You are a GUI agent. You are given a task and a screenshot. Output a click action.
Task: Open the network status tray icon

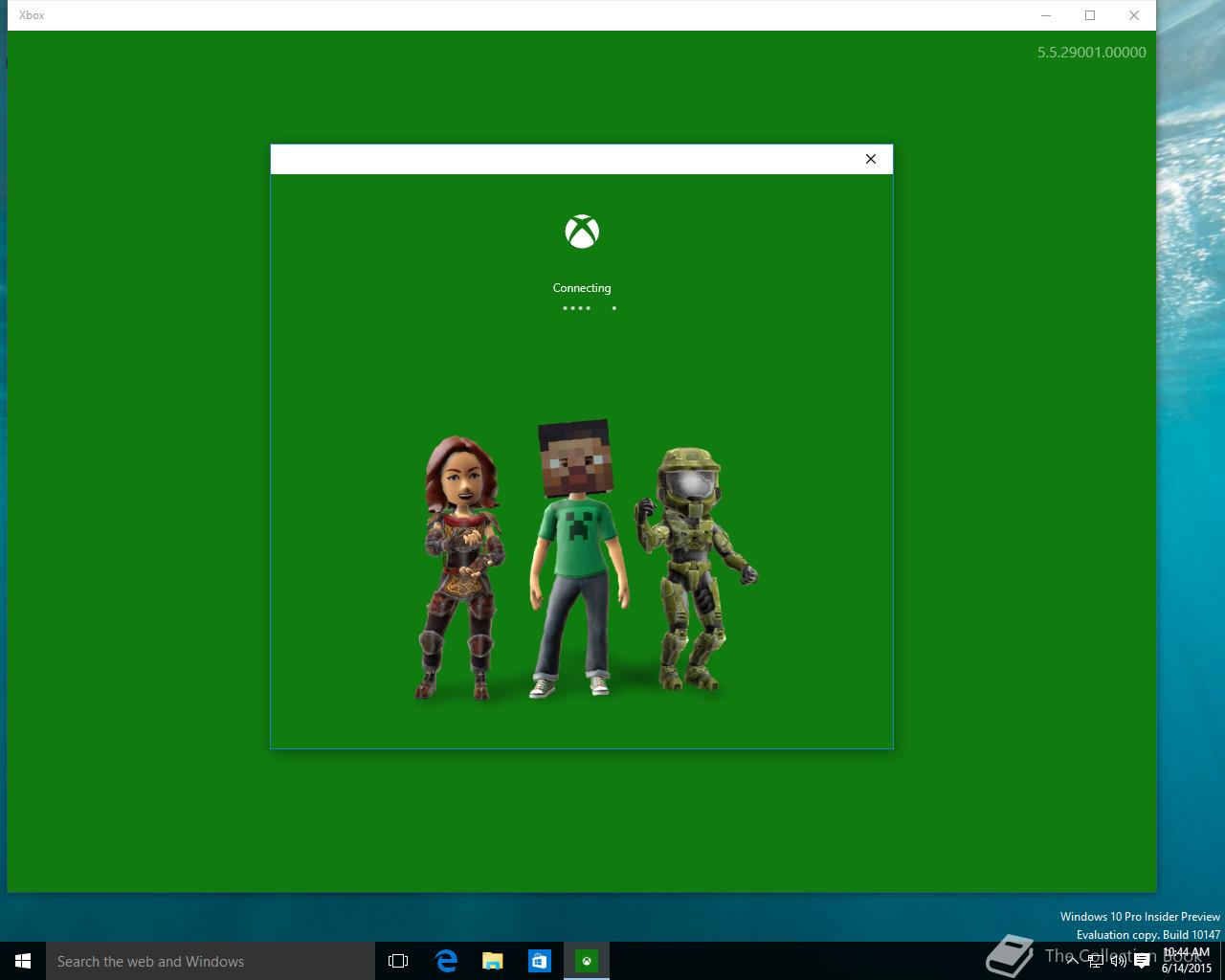point(1096,961)
